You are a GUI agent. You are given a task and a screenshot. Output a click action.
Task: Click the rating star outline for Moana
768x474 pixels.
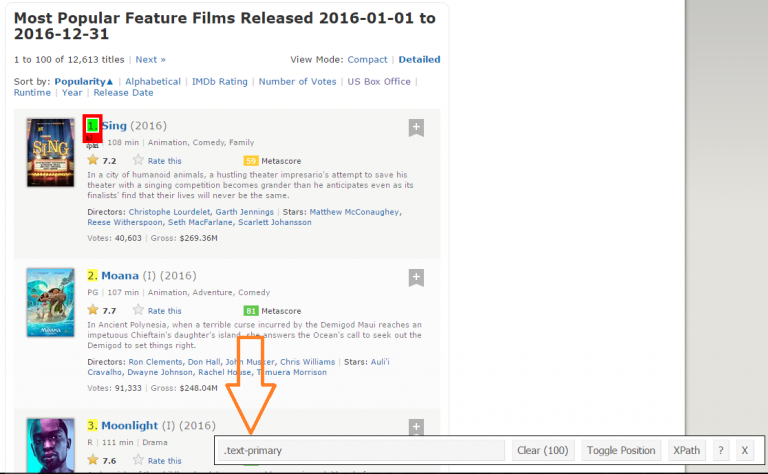pyautogui.click(x=139, y=311)
